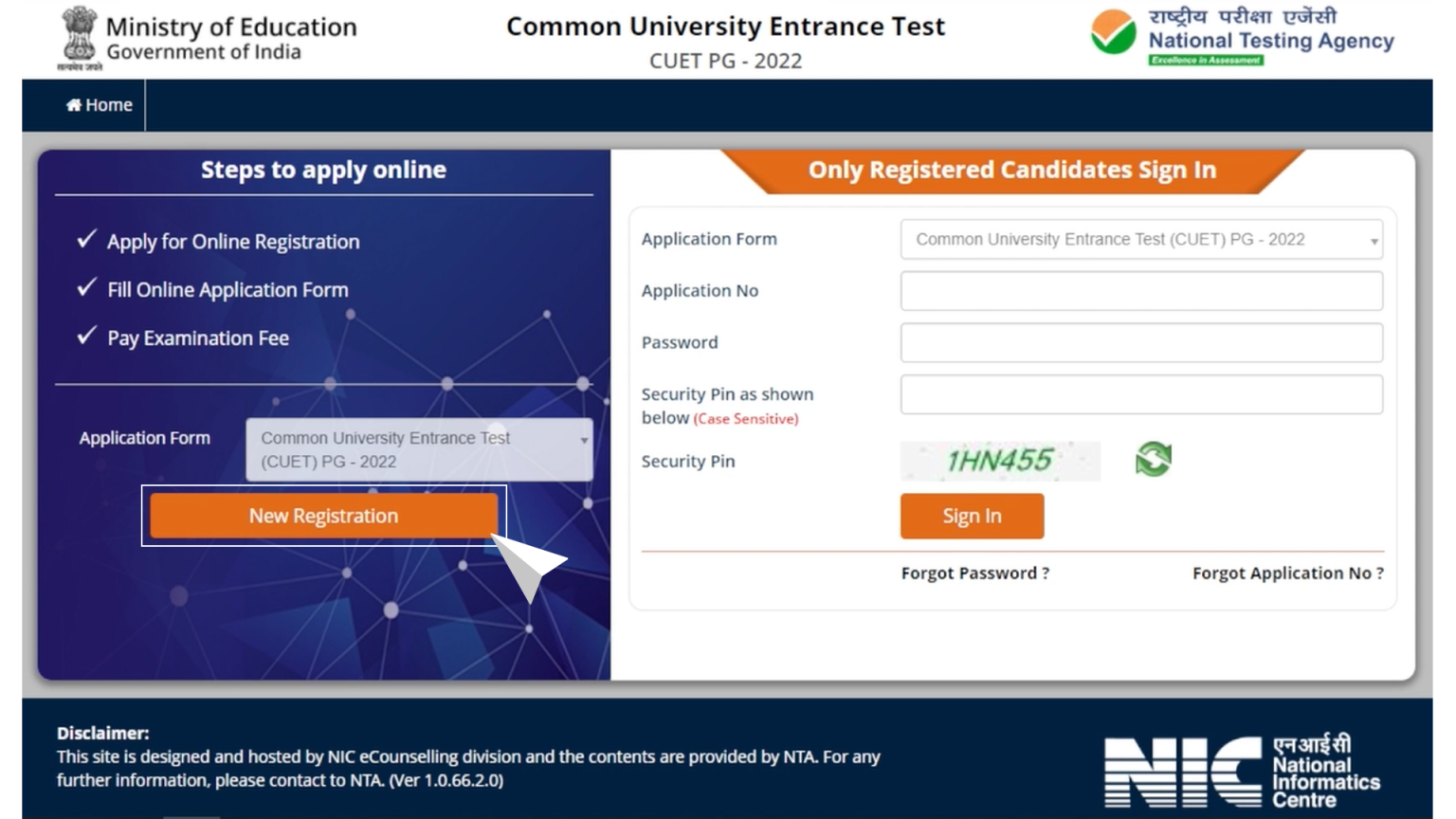Click the 'Disclaimer:' heading in the footer
This screenshot has height=819, width=1456.
102,733
